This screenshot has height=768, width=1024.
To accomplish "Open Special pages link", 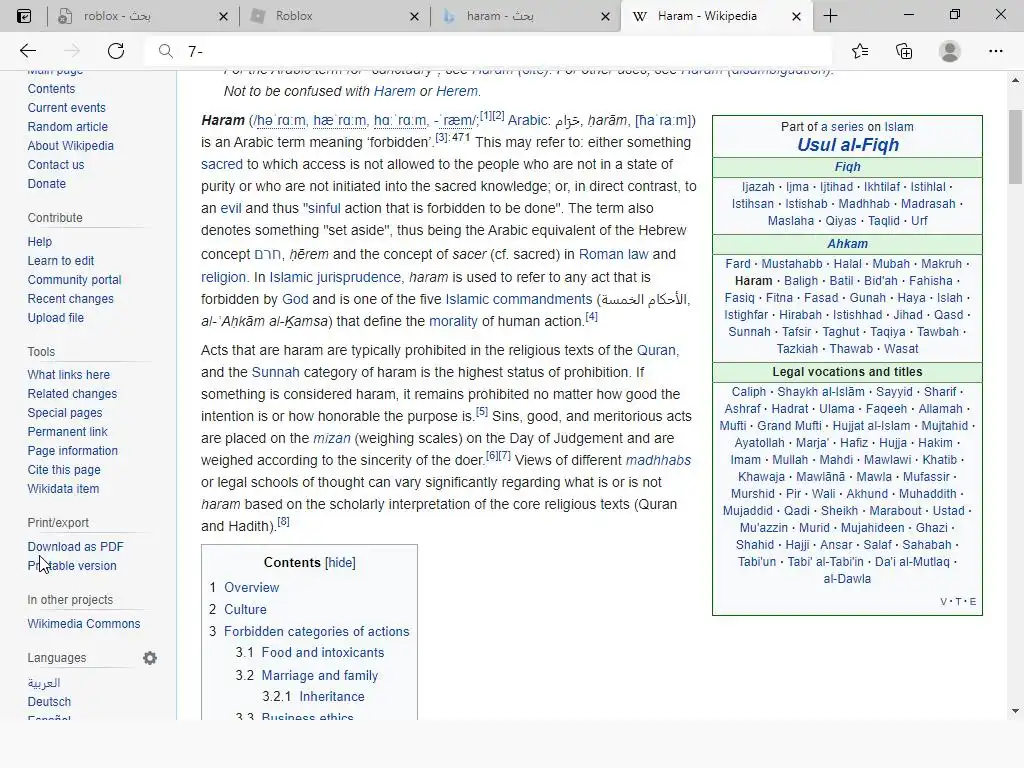I will click(65, 413).
